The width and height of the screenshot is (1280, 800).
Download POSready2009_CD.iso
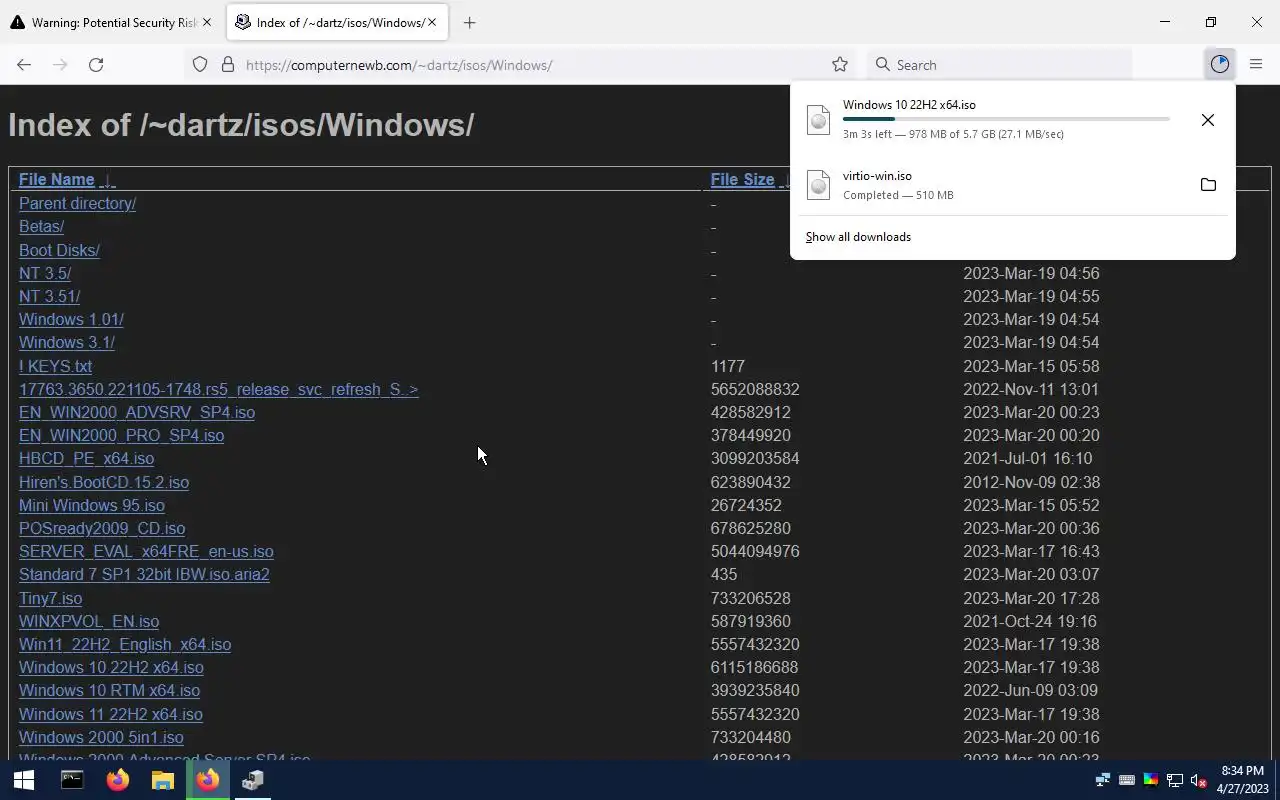(x=102, y=528)
